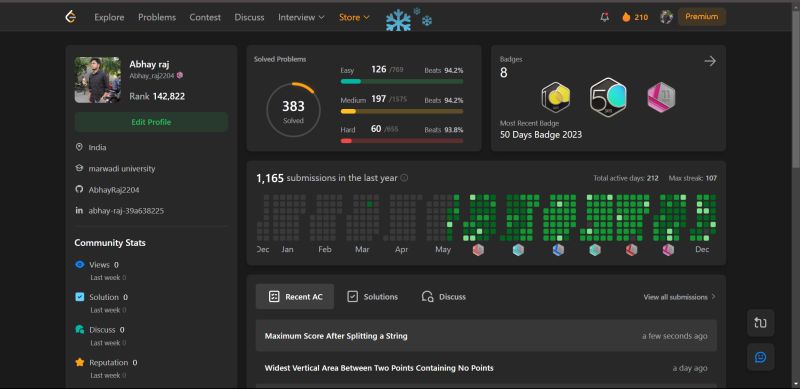Open the user avatar menu in navbar
Image resolution: width=800 pixels, height=389 pixels.
[666, 17]
